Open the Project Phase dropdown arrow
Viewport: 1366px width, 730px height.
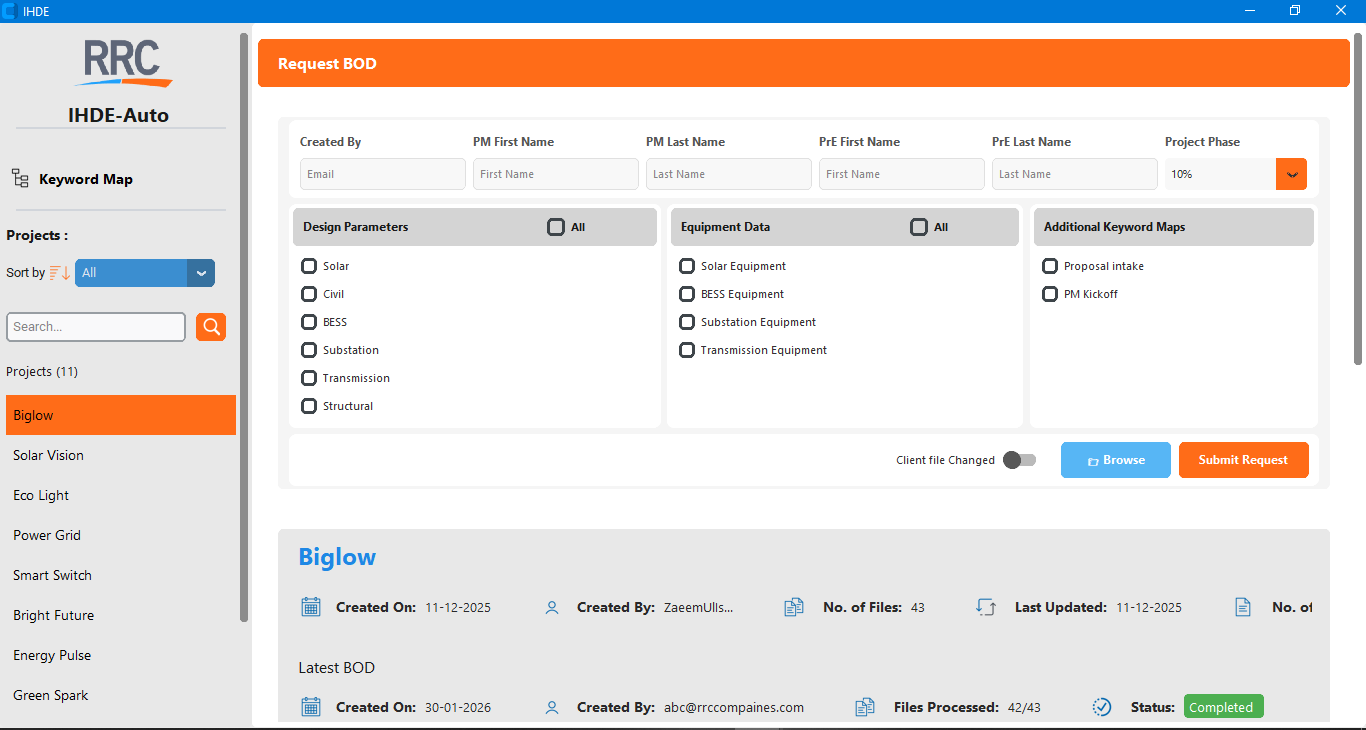click(x=1291, y=174)
